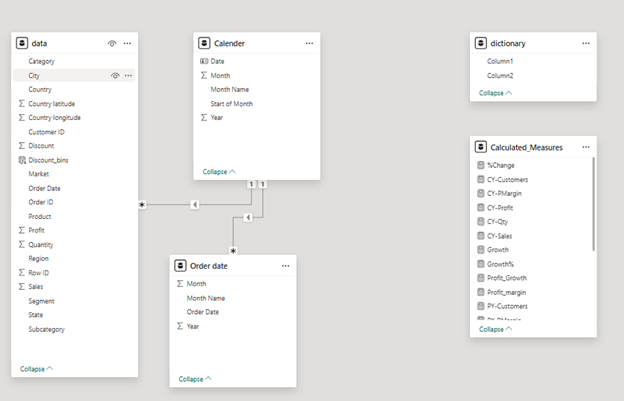Screen dimensions: 624x401
Task: Select the Subcategory field in data table
Action: [48, 329]
